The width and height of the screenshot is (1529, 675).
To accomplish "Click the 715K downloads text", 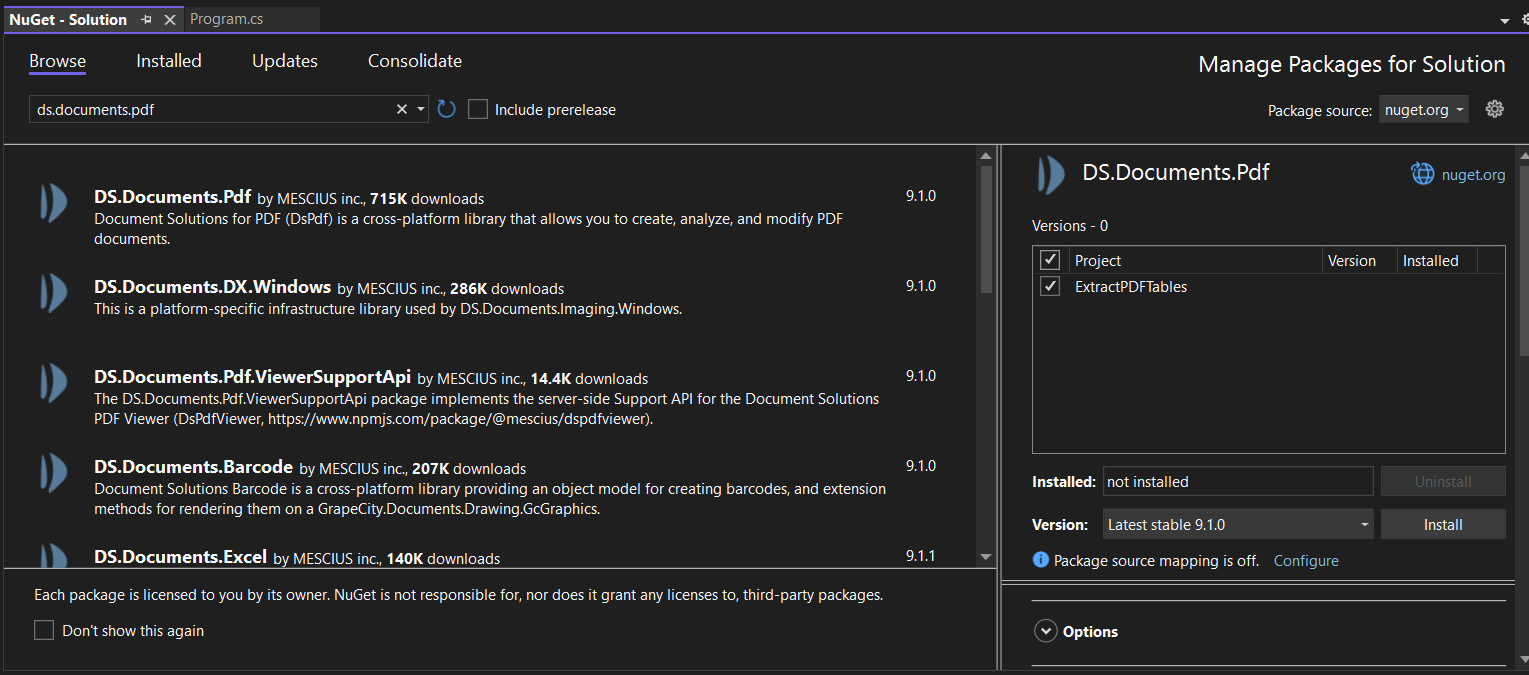I will (x=427, y=198).
